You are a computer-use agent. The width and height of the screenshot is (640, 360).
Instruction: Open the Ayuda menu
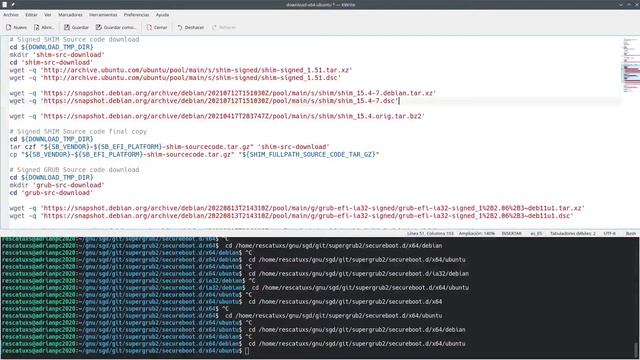point(162,15)
